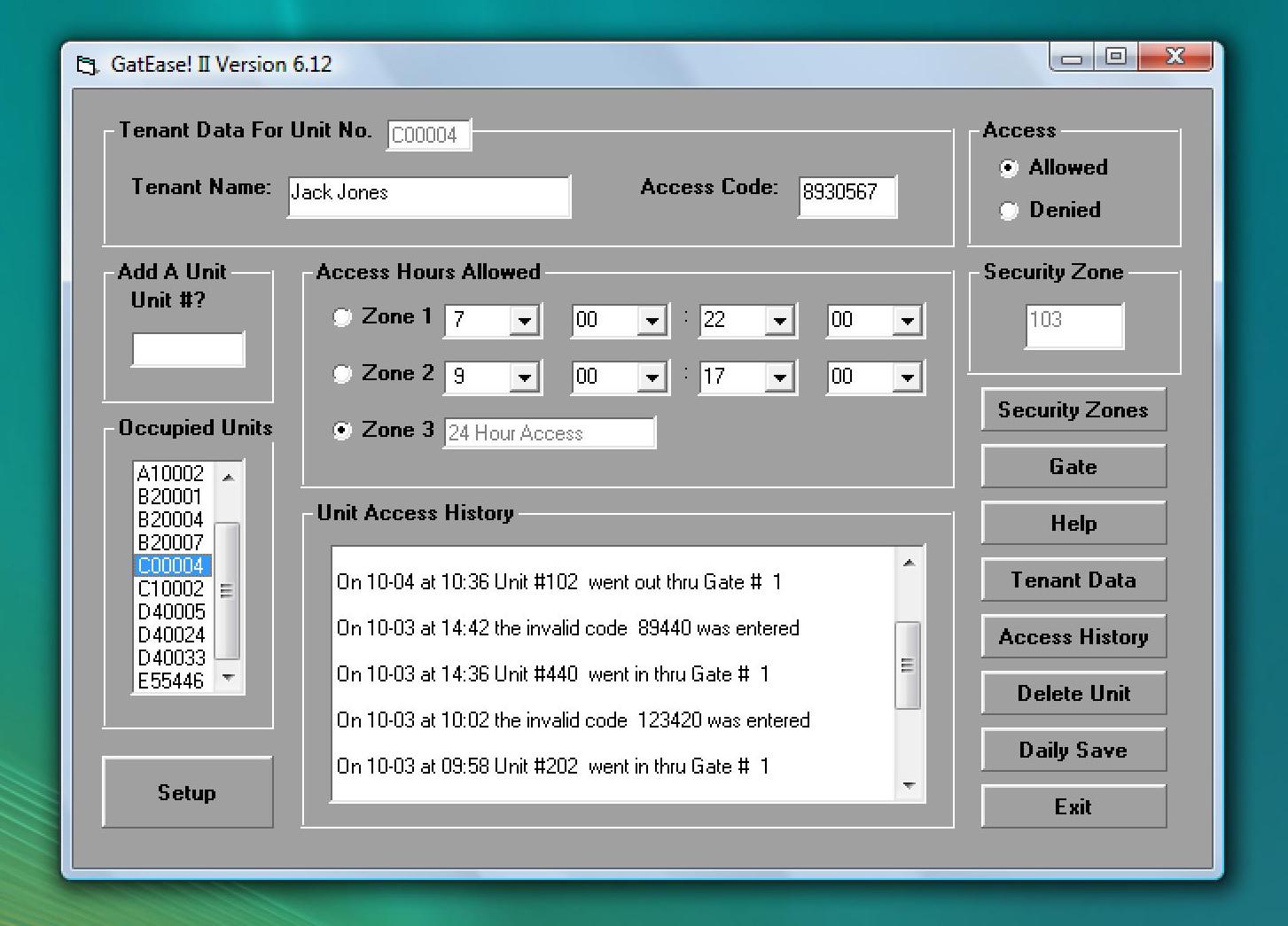Viewport: 1288px width, 926px height.
Task: Click the Tenant Name field showing Jack Jones
Action: tap(428, 196)
